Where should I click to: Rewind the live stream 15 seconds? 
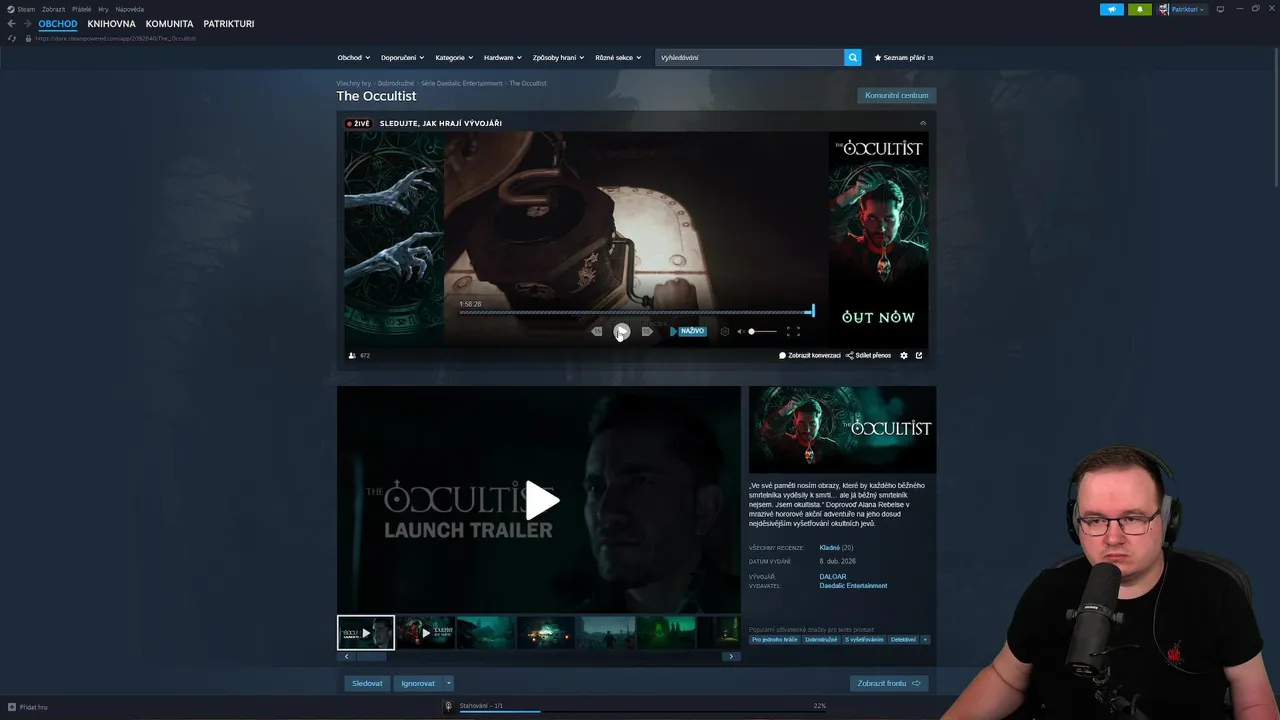596,331
